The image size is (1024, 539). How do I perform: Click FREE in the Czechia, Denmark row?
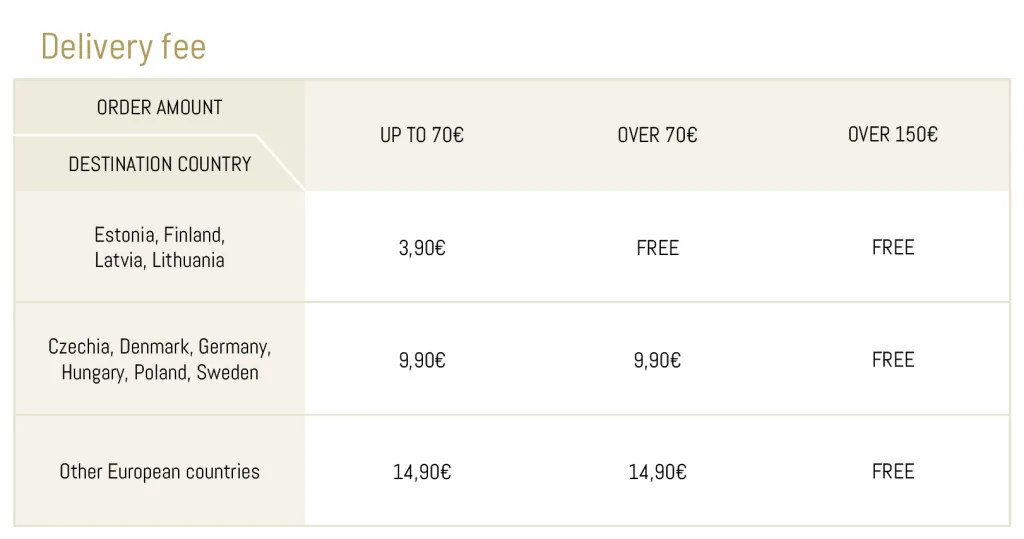click(892, 360)
